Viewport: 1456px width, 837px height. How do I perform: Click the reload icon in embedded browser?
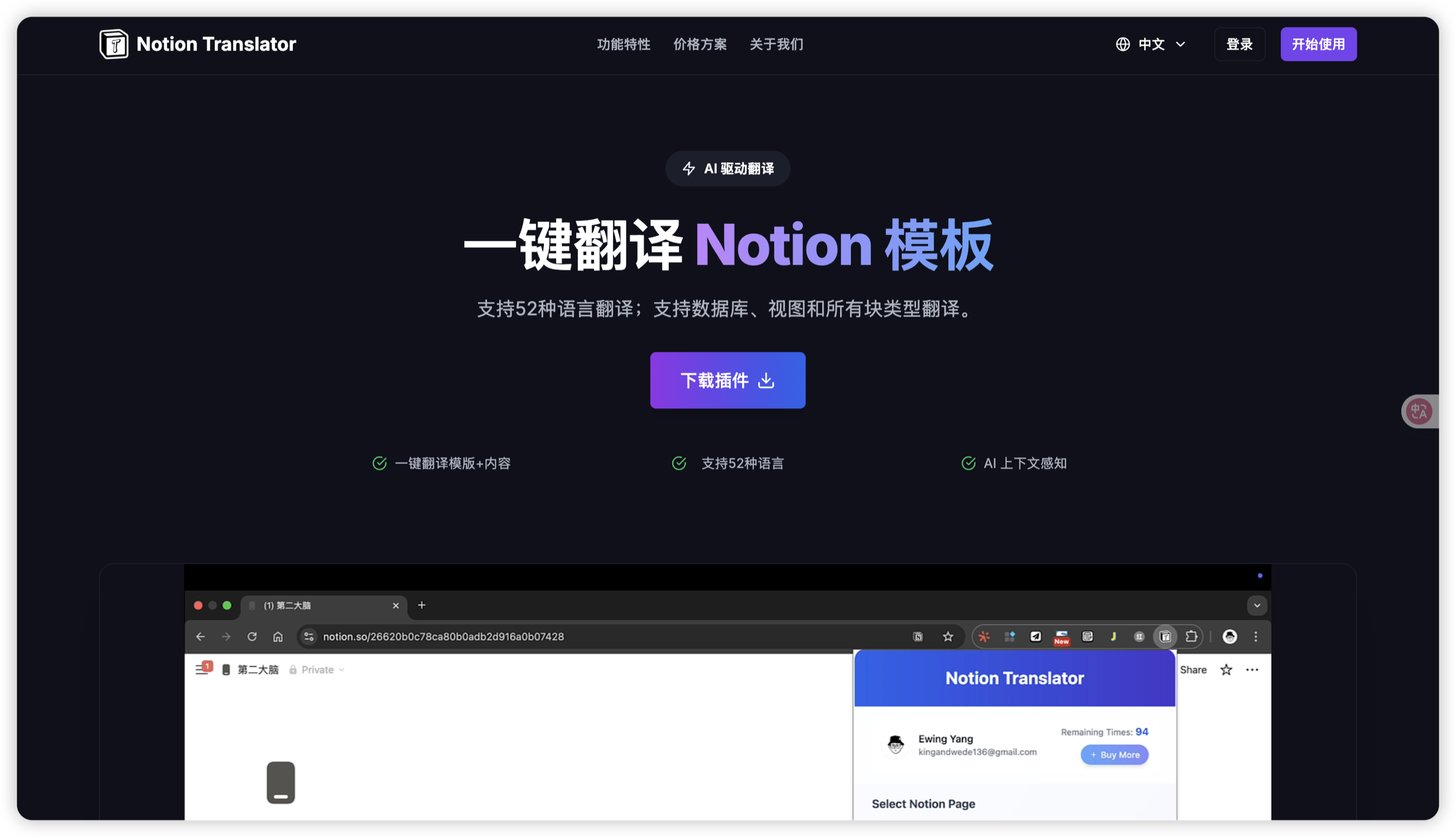point(252,637)
